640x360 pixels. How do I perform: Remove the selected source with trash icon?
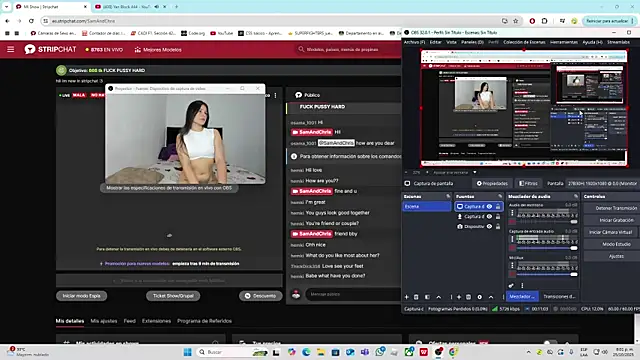point(469,297)
